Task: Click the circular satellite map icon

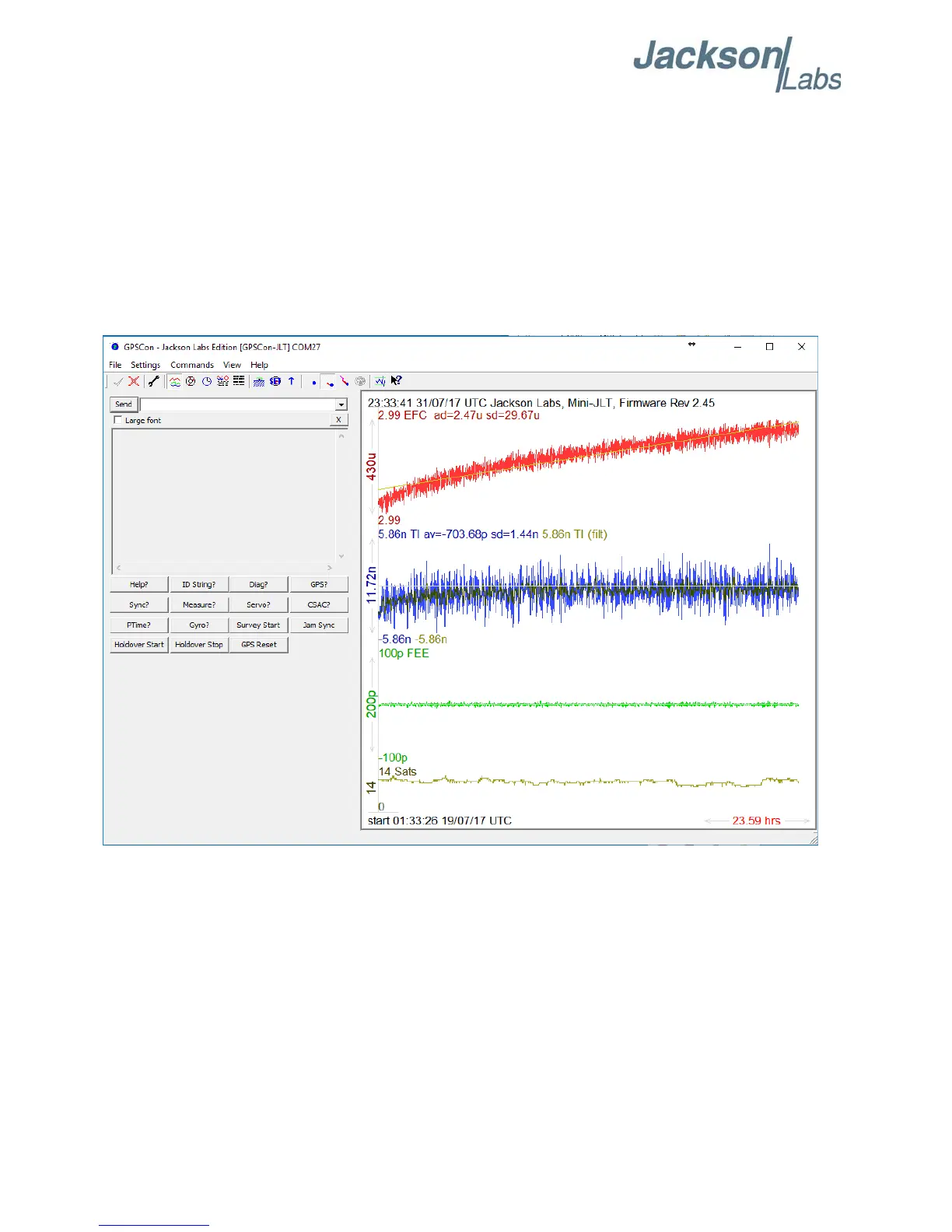Action: coord(191,381)
